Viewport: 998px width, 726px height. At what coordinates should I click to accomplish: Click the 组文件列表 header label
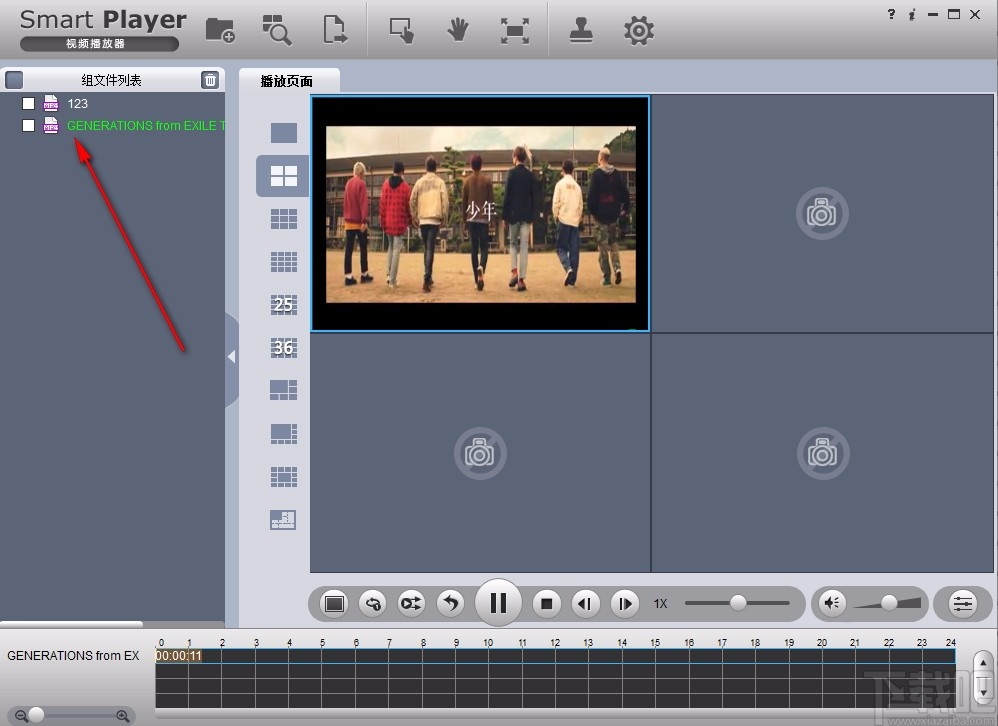pyautogui.click(x=111, y=80)
